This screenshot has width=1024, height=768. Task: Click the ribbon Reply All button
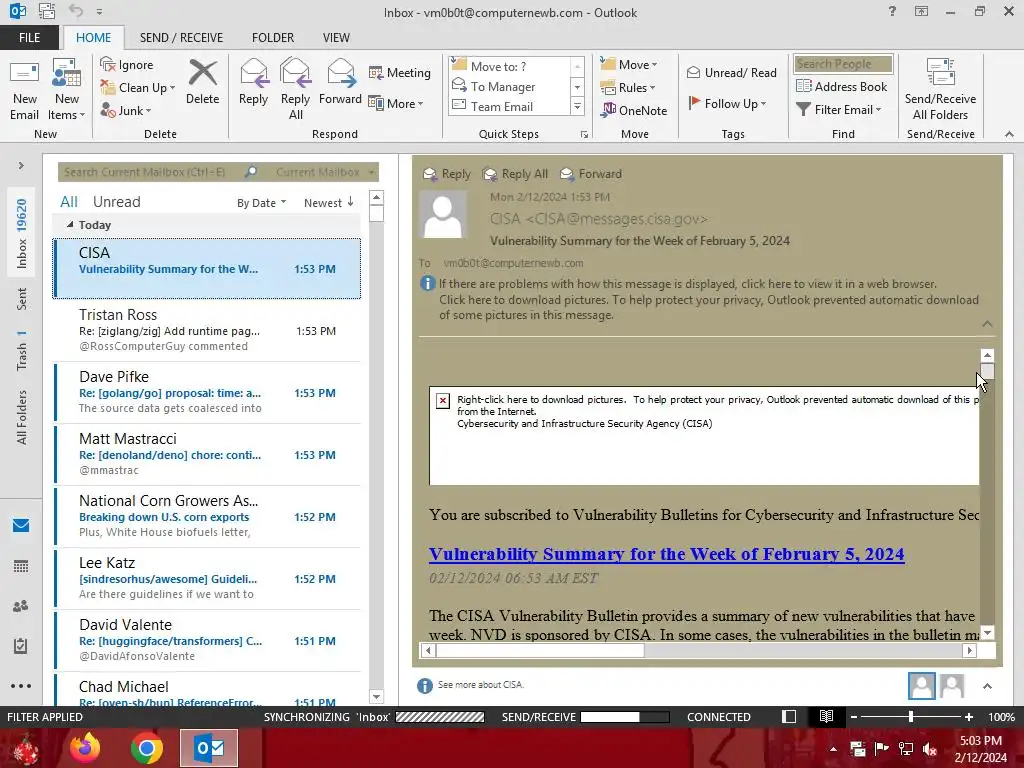[295, 90]
